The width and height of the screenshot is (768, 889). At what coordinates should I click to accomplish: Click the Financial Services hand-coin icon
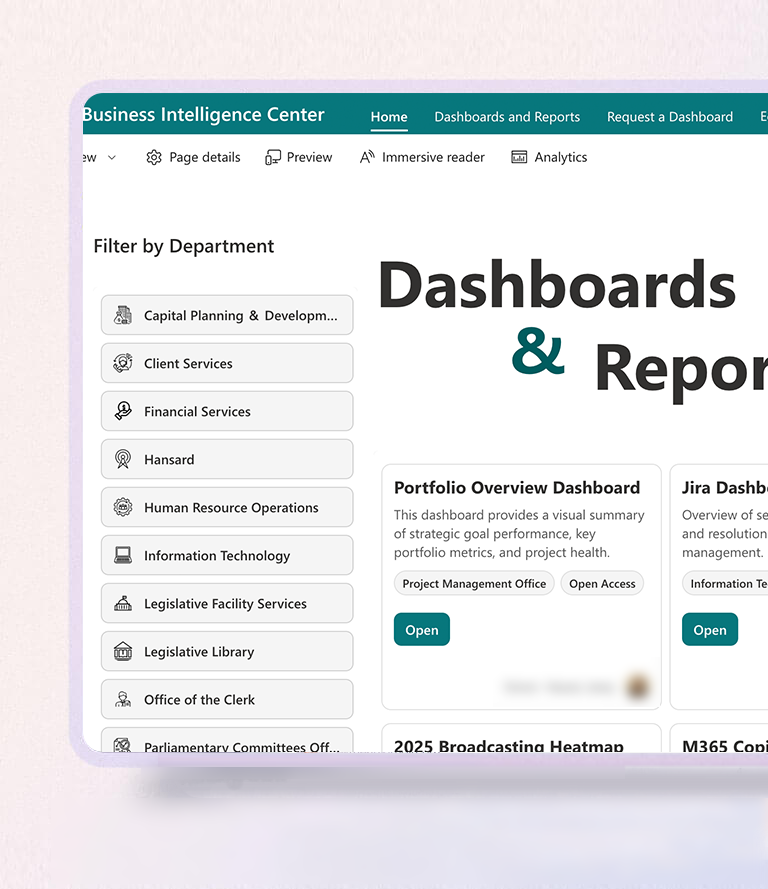pos(123,411)
